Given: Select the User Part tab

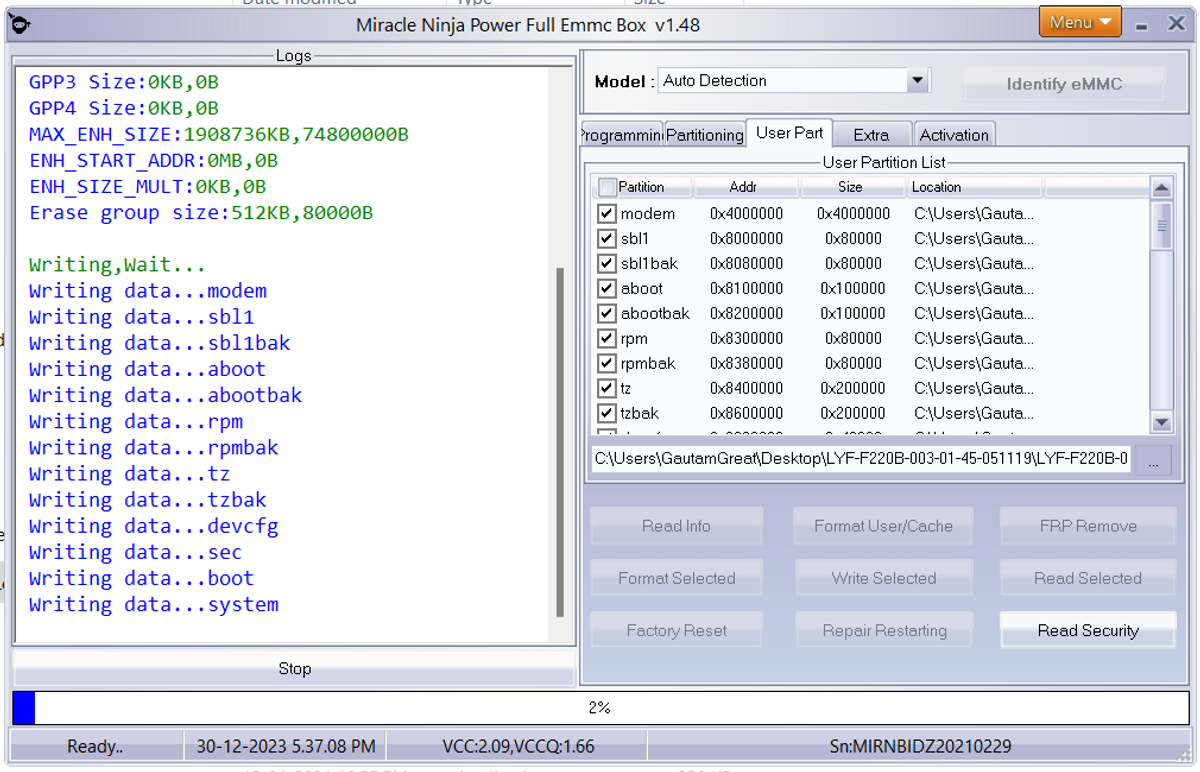Looking at the screenshot, I should click(789, 133).
